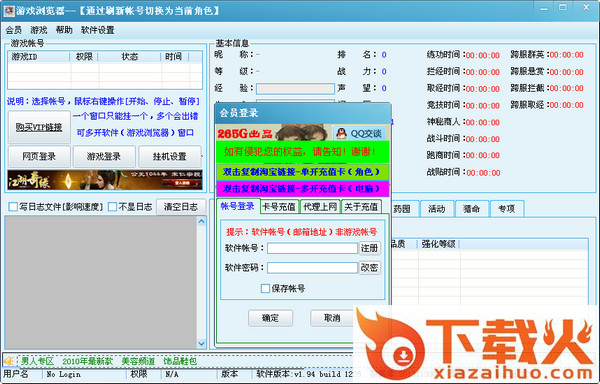Switch to the 帐号登录 tab
600x384 pixels.
coord(238,206)
